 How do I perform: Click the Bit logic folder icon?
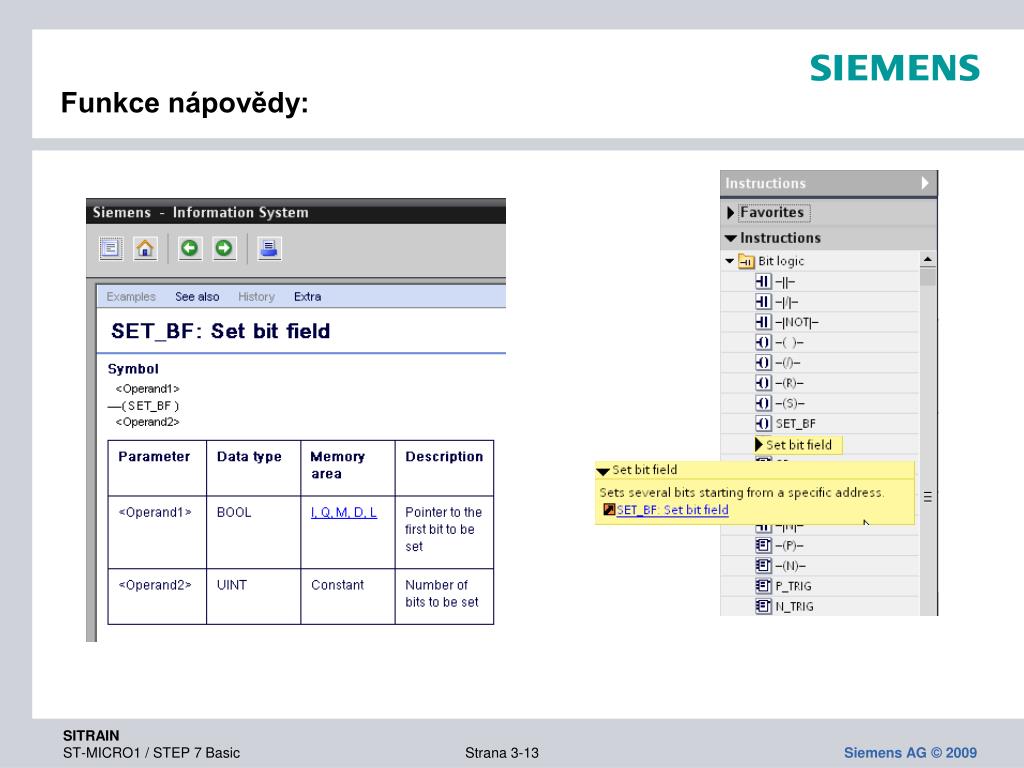[746, 261]
